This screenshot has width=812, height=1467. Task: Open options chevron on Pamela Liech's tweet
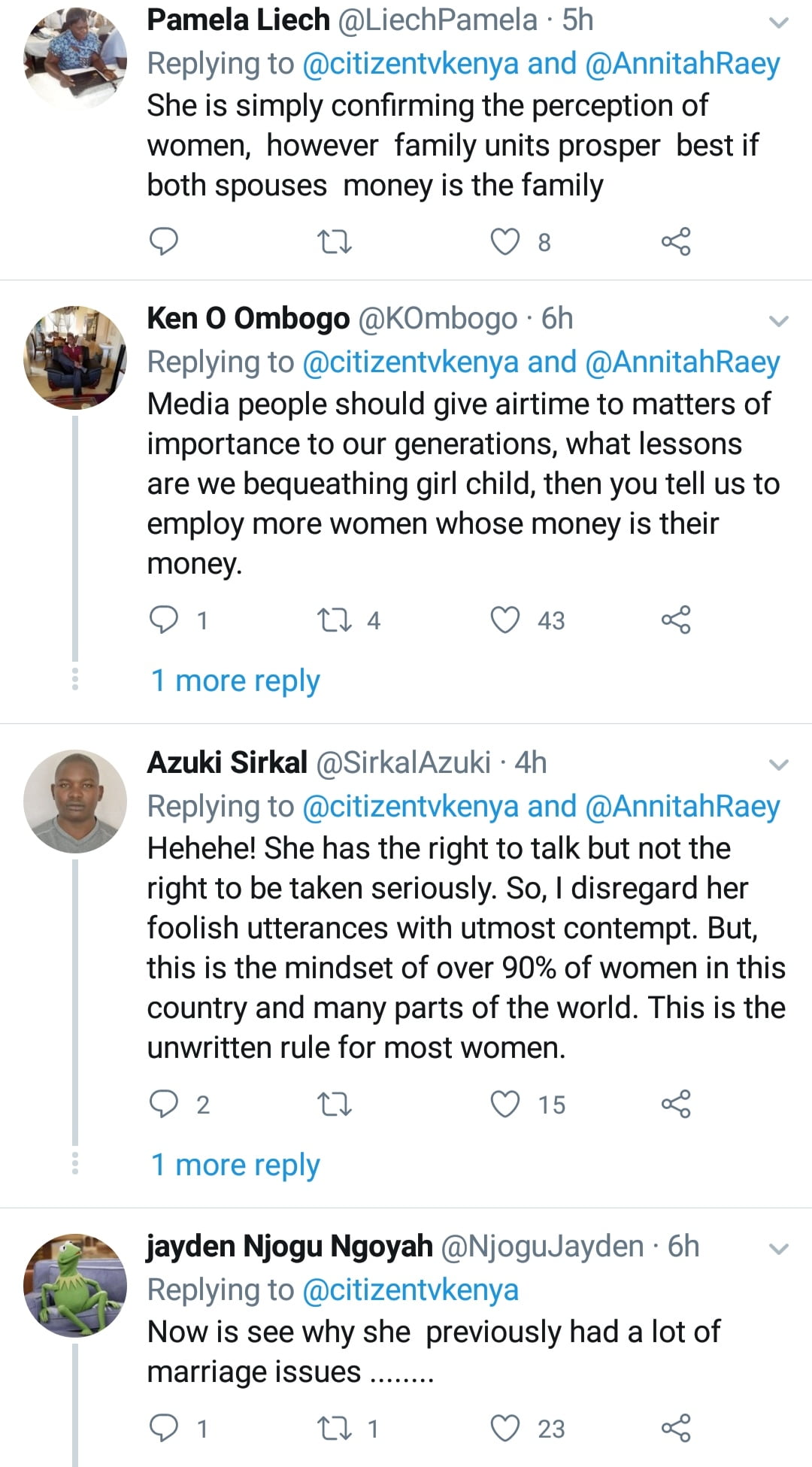[779, 23]
